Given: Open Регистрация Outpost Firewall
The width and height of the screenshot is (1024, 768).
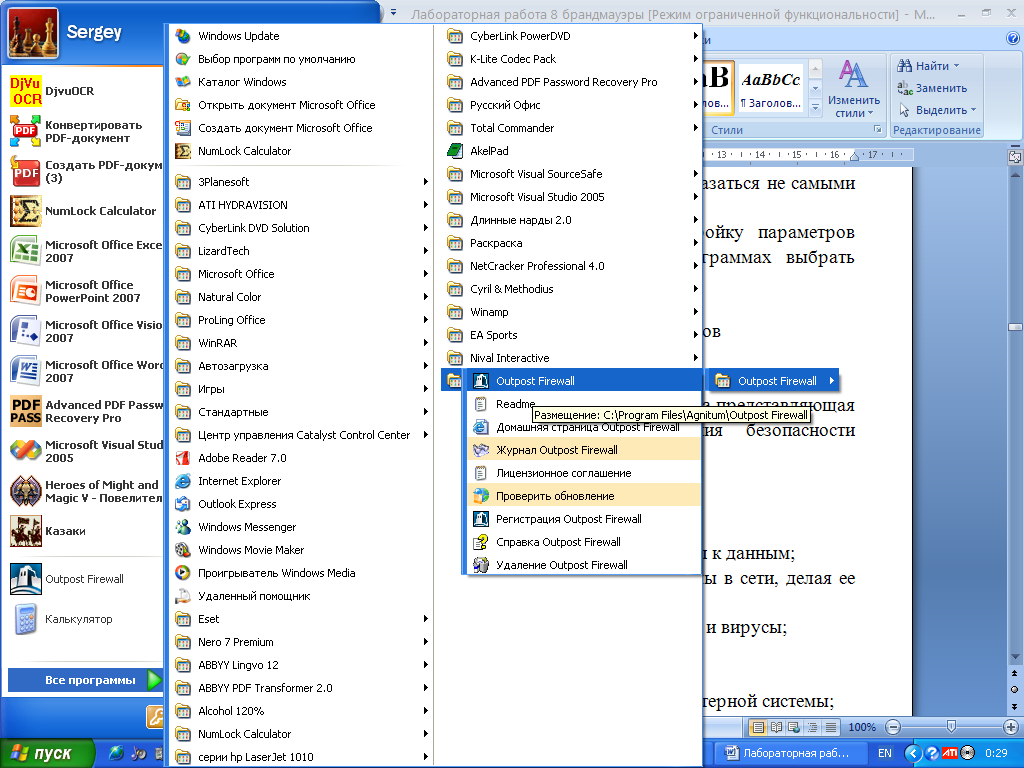Looking at the screenshot, I should pos(583,519).
